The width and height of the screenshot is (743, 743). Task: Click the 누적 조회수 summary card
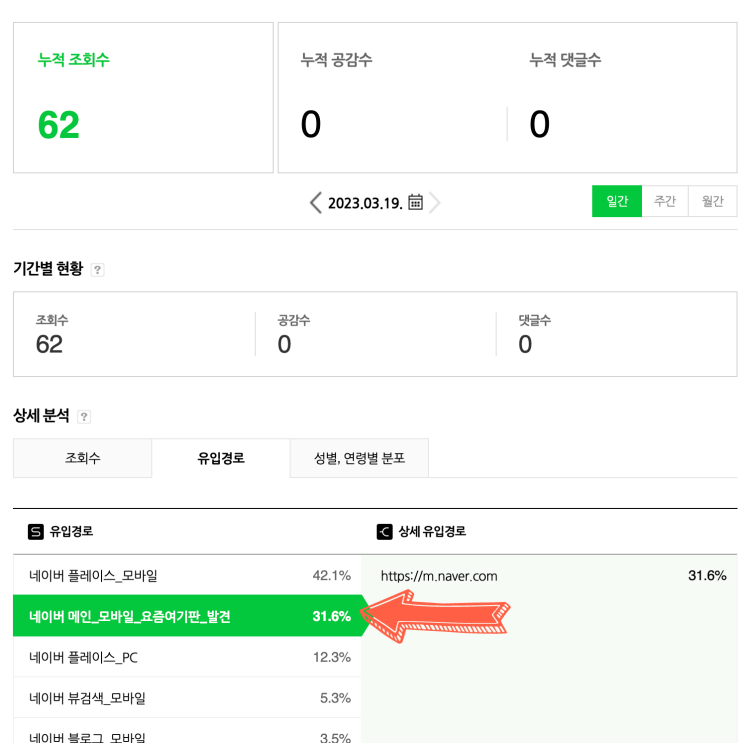143,98
